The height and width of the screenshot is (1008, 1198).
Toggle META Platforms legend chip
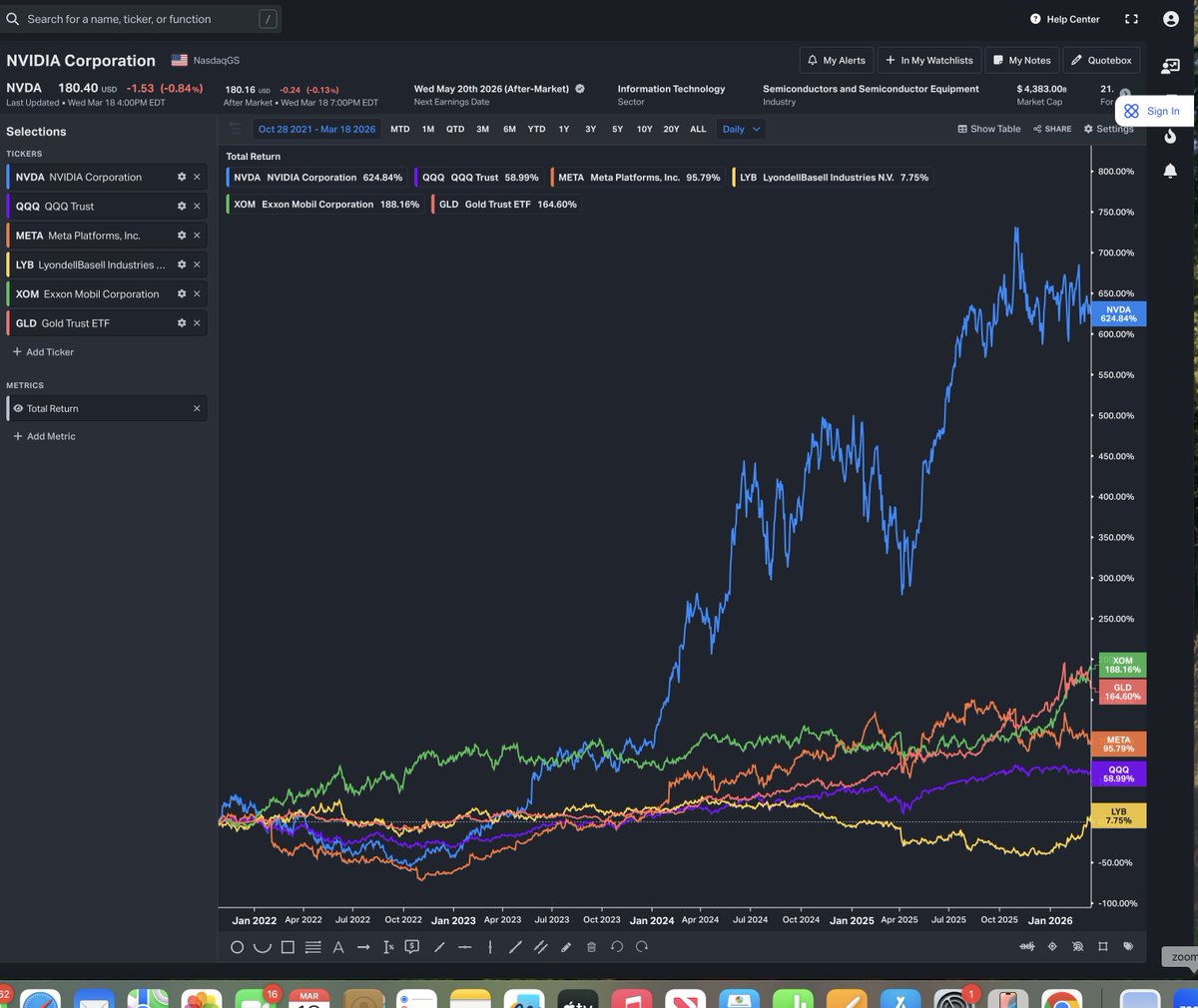(x=638, y=178)
